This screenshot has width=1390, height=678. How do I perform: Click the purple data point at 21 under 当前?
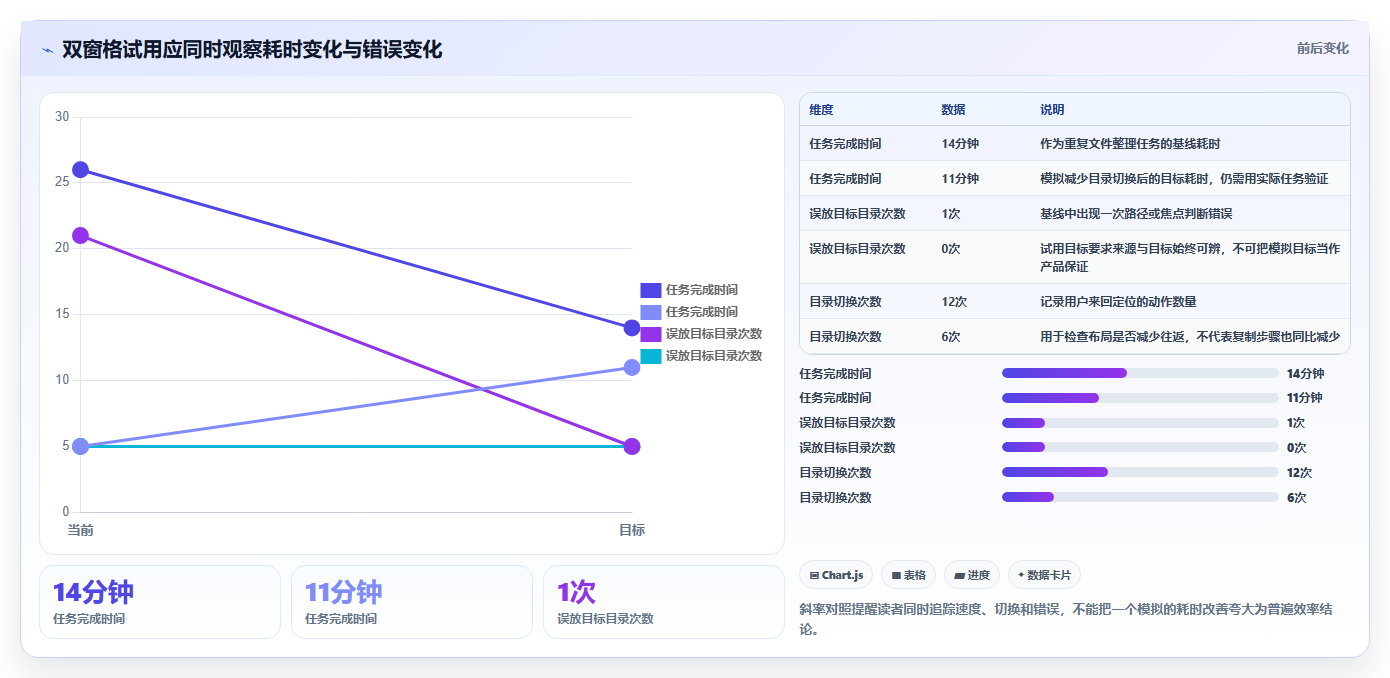pos(81,236)
